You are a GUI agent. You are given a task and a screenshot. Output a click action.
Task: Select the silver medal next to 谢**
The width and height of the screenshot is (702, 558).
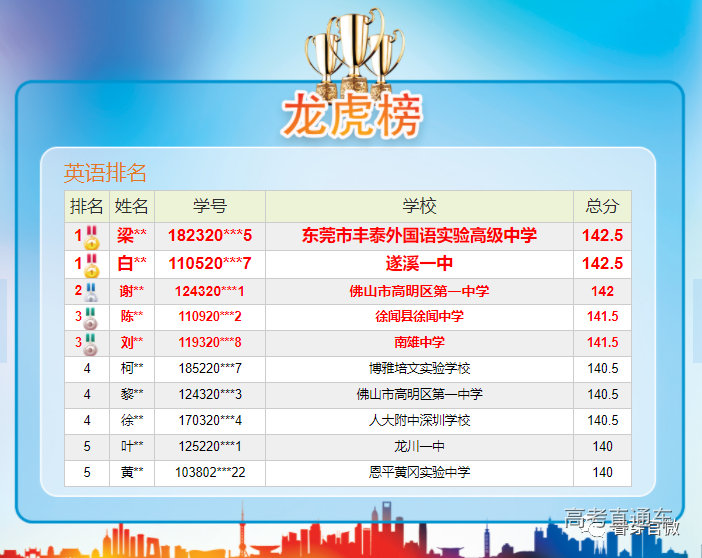[92, 292]
